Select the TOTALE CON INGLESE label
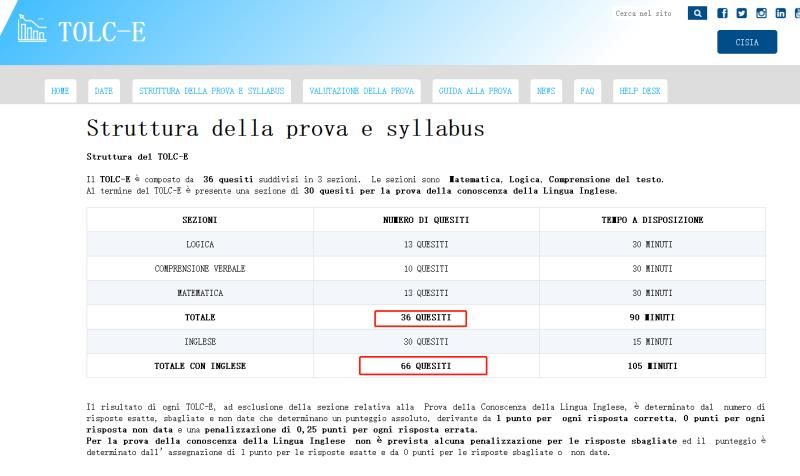The width and height of the screenshot is (800, 476). (x=199, y=366)
